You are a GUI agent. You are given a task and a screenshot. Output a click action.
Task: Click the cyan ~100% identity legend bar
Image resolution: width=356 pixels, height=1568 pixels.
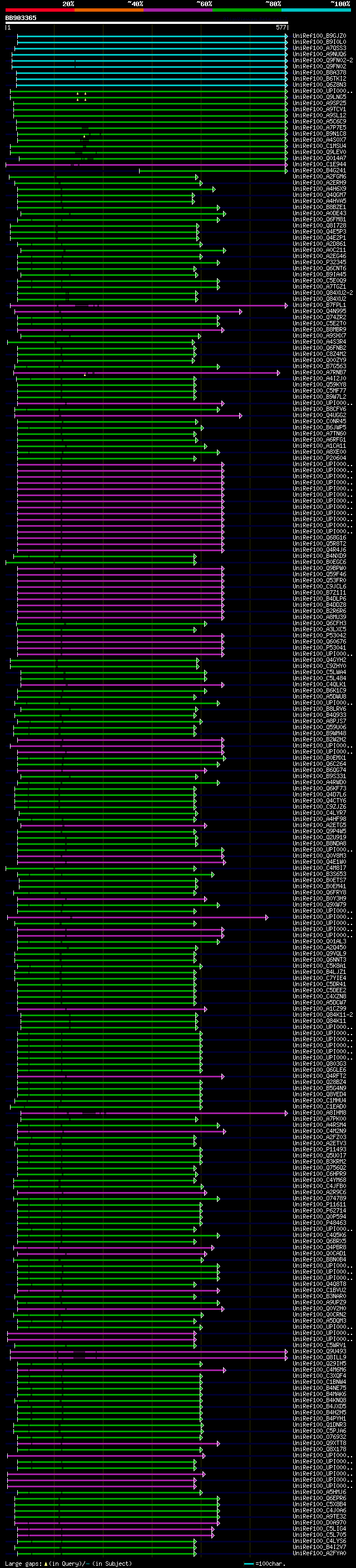click(x=316, y=10)
